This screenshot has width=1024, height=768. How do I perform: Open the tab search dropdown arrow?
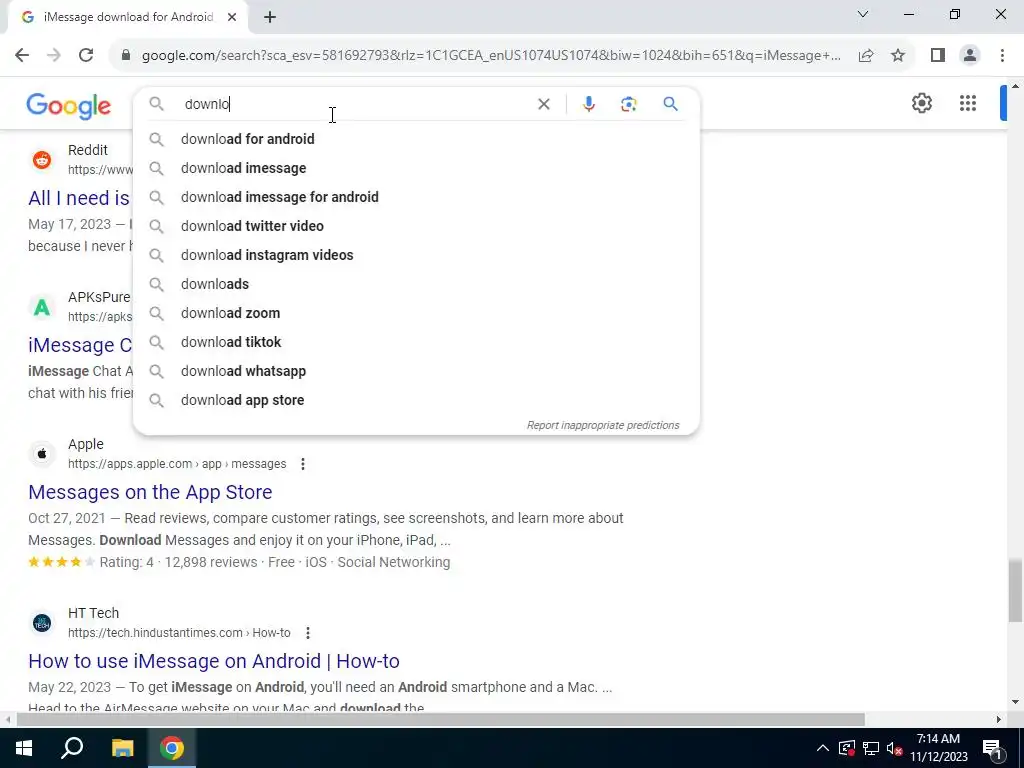(862, 14)
